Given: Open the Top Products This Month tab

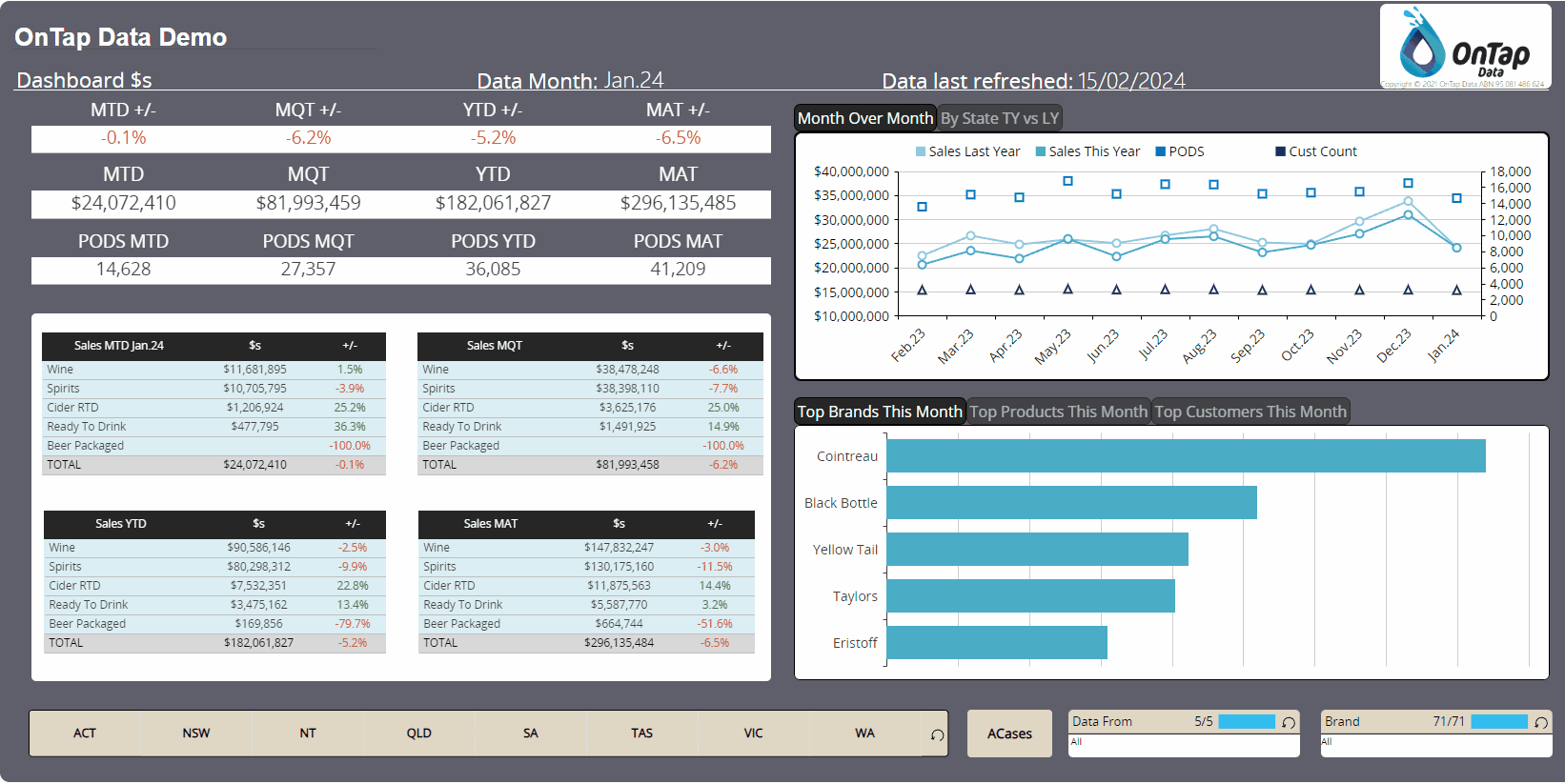Looking at the screenshot, I should (1058, 412).
